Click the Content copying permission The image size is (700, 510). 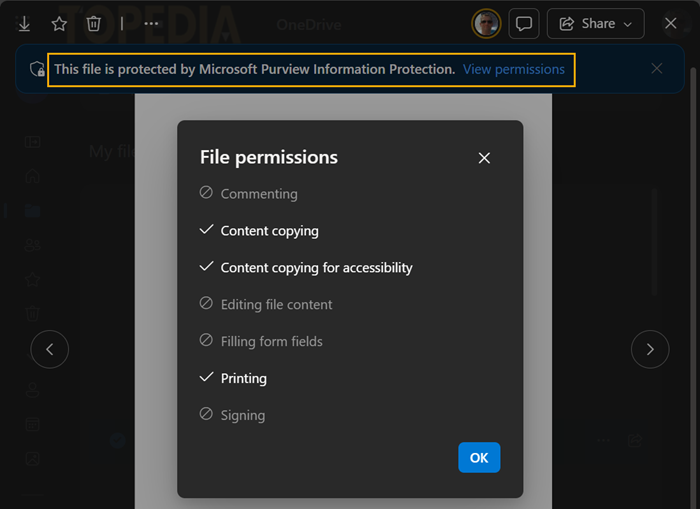259,230
